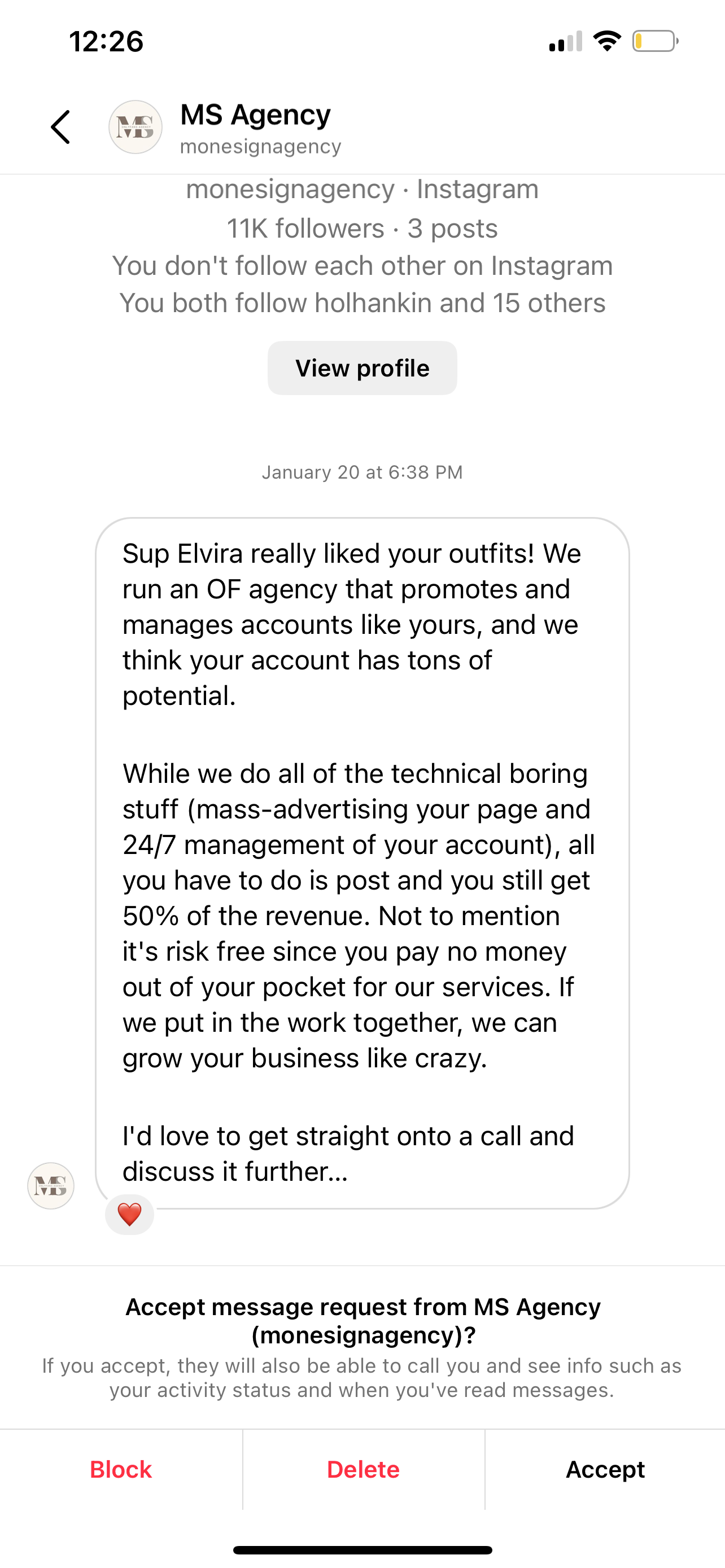Tap the back arrow chevron
Screen dimensions: 725x1568
(x=60, y=127)
